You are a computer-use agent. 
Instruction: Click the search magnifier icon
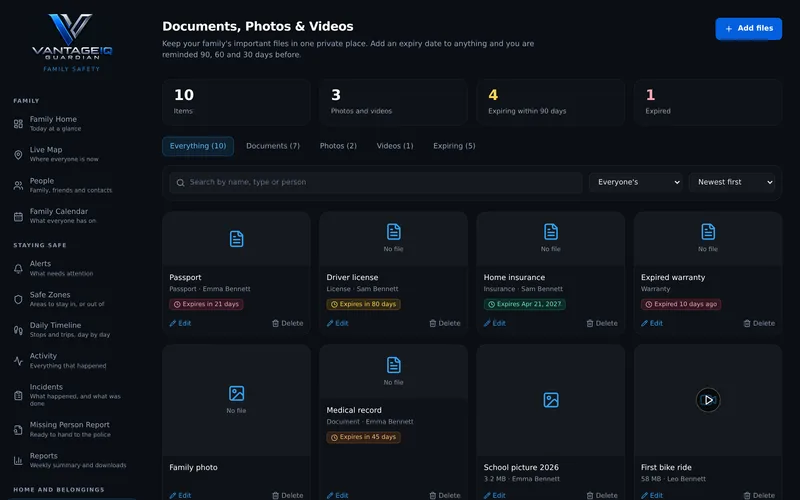181,183
